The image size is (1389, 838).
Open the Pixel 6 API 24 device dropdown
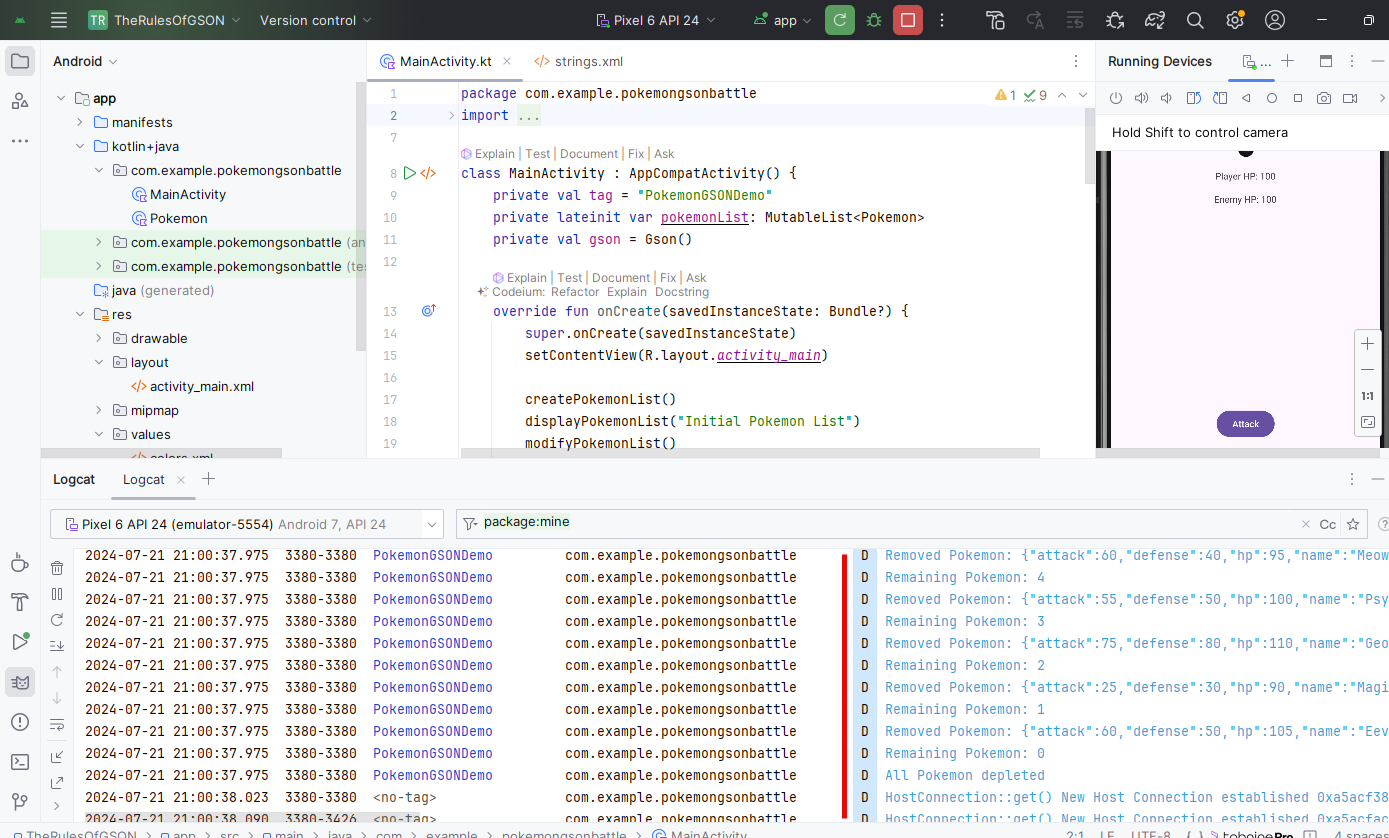point(656,20)
